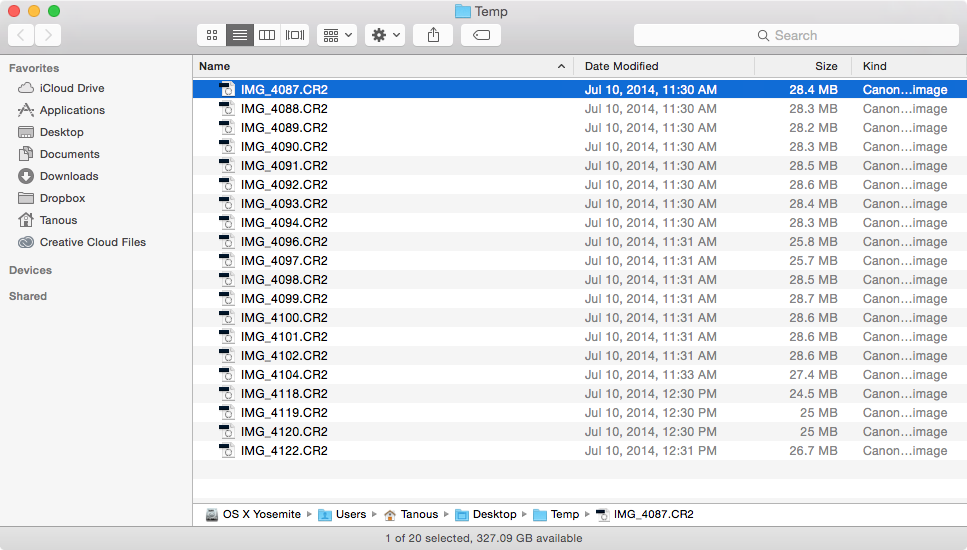967x550 pixels.
Task: Select the file name IMG_4122.CR2
Action: (x=284, y=451)
